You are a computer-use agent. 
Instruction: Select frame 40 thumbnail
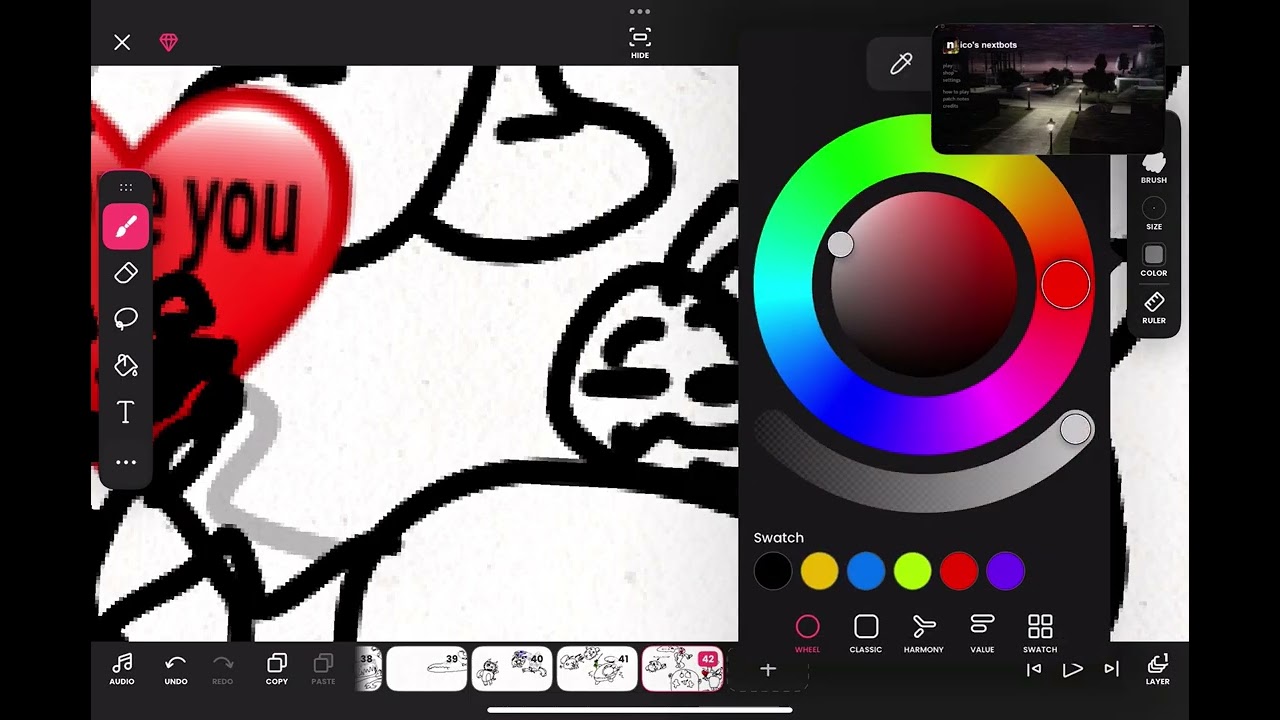click(x=512, y=669)
